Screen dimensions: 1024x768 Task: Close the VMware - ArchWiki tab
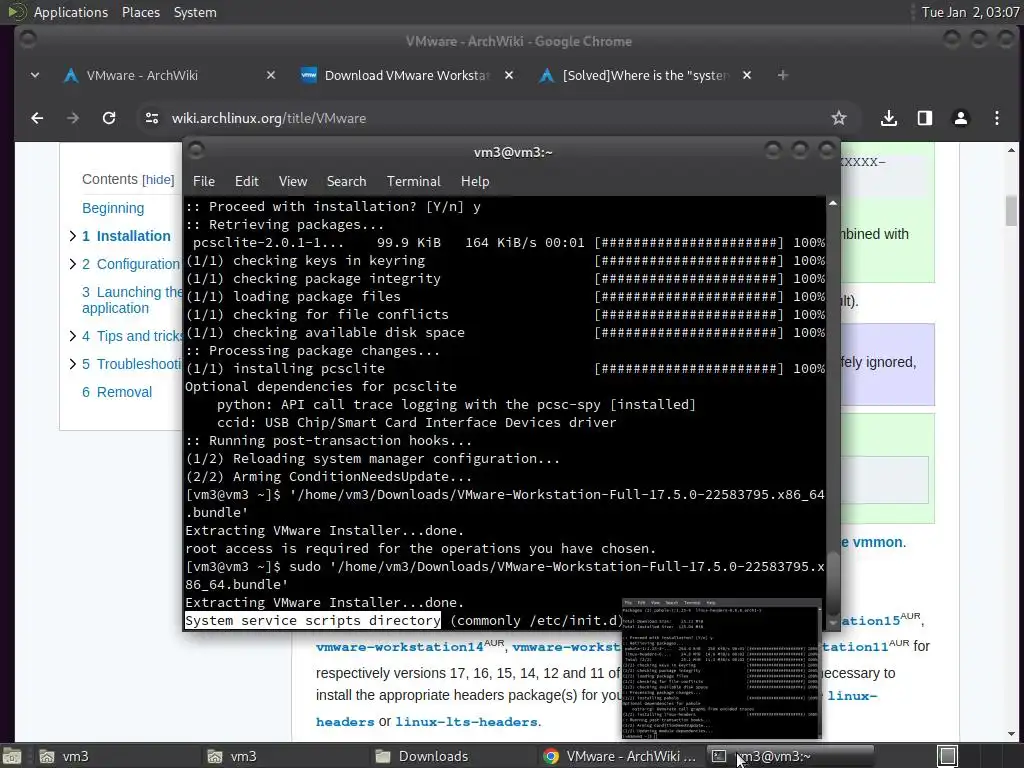[271, 76]
